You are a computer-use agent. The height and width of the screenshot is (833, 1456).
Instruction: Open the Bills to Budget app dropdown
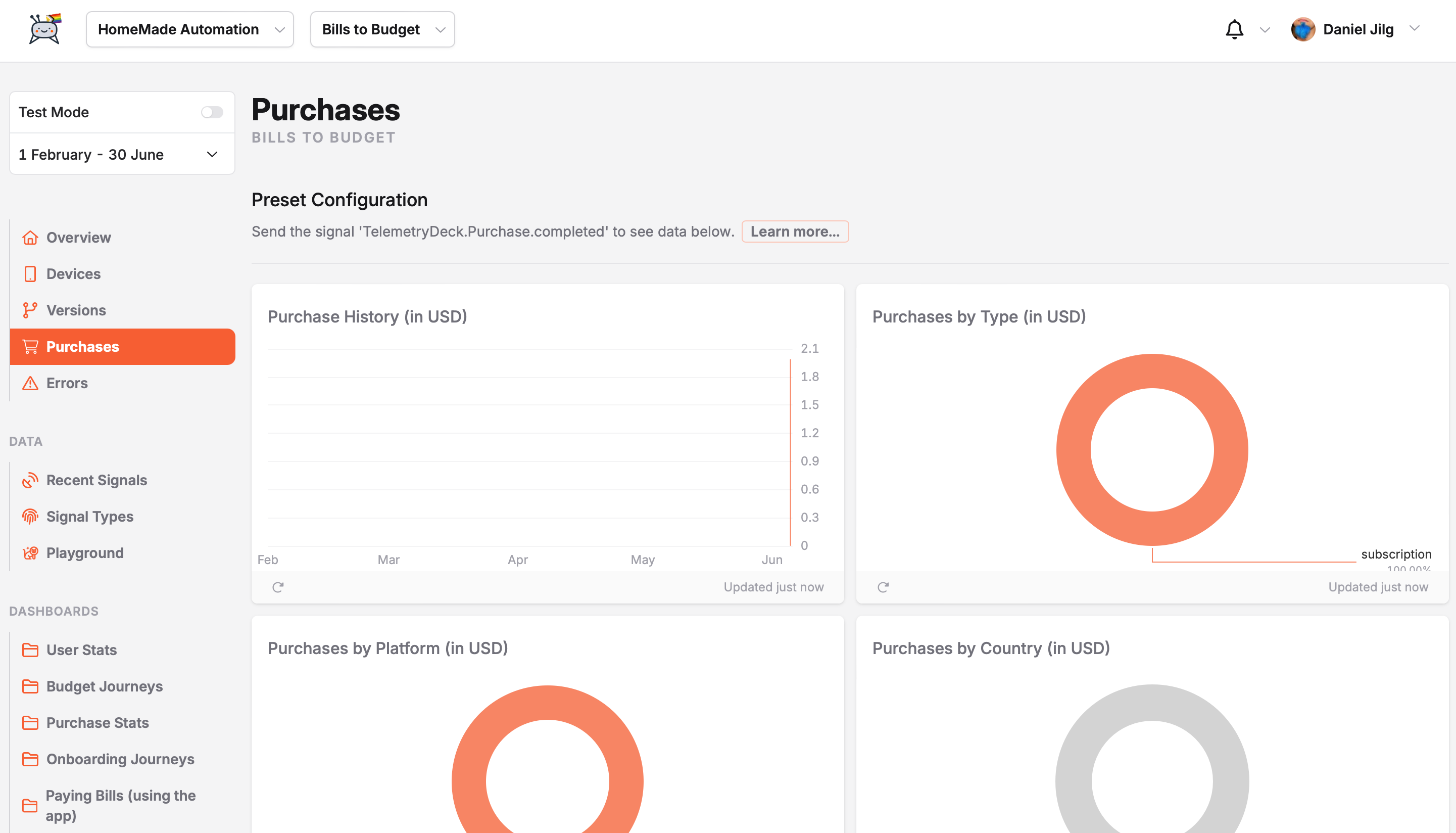click(x=382, y=29)
